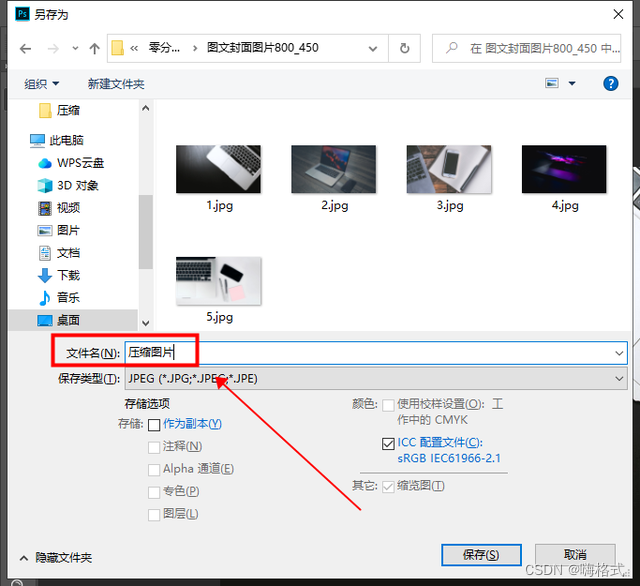Click sidebar scroll up arrow

146,108
